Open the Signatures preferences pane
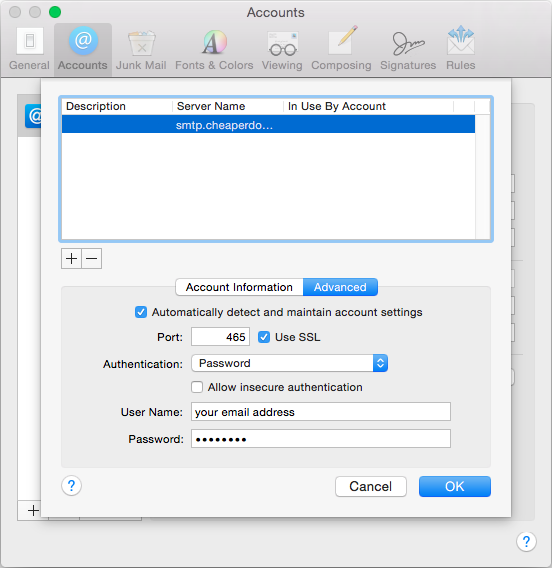The width and height of the screenshot is (552, 568). click(408, 49)
